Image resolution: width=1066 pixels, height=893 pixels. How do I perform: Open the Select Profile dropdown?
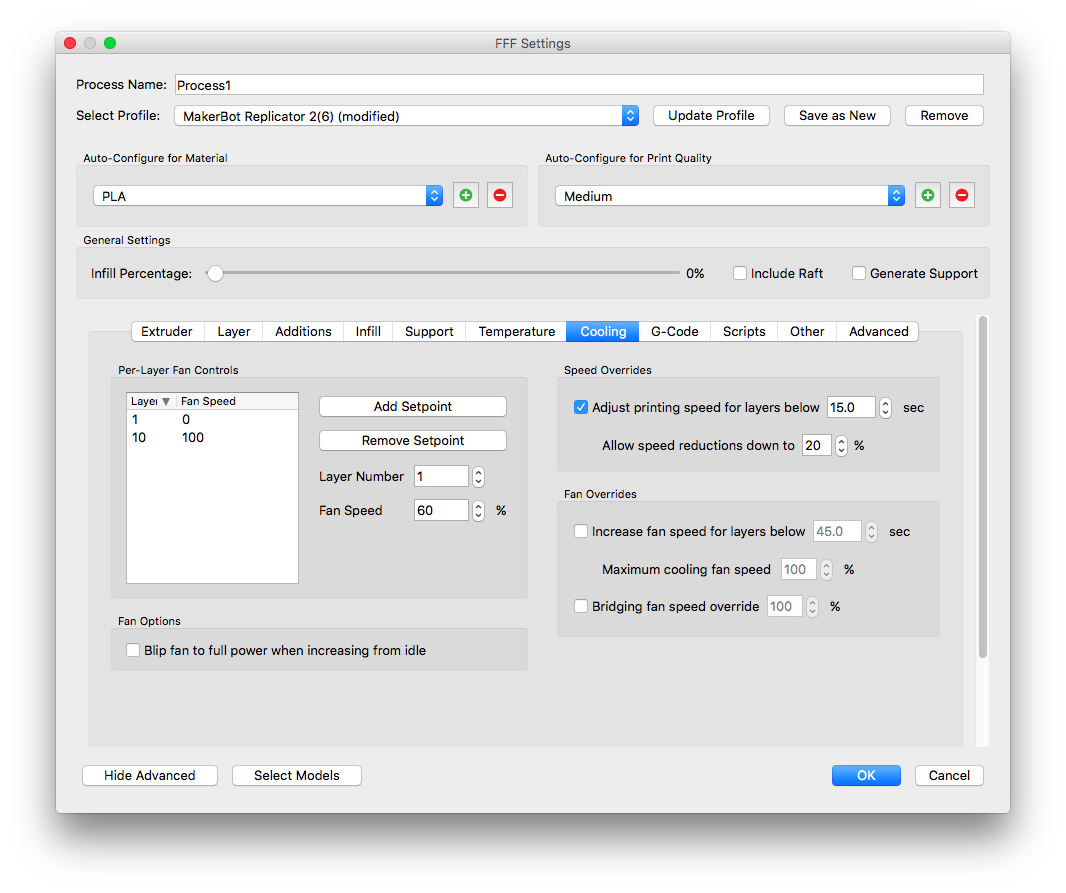click(x=406, y=116)
